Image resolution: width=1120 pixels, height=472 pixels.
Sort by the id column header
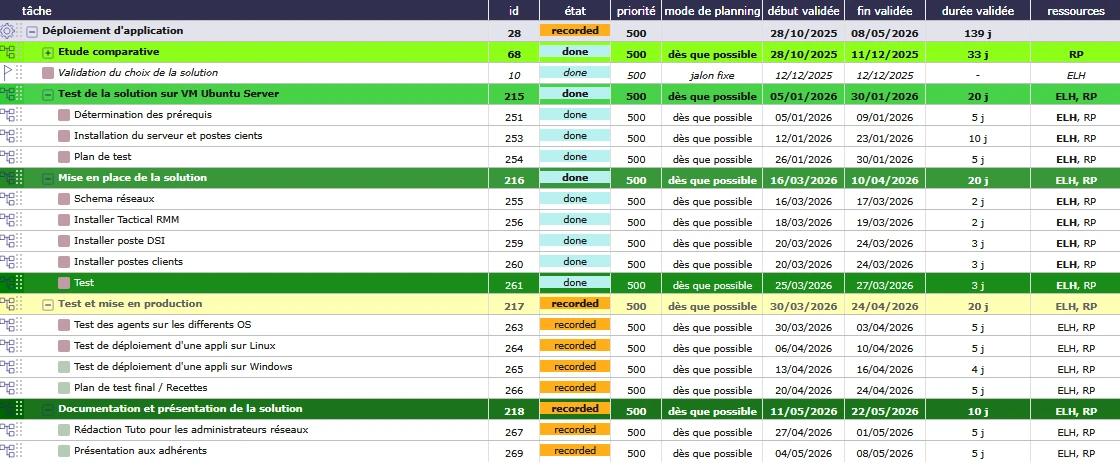(514, 11)
